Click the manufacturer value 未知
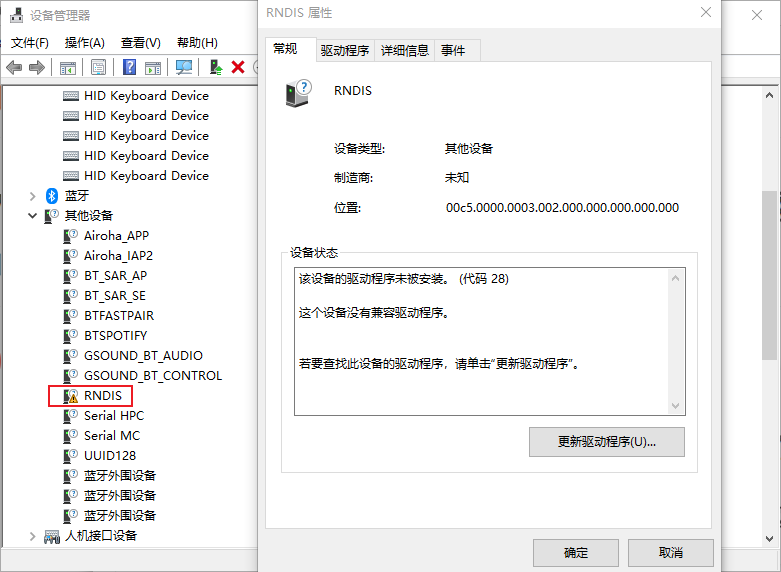 [x=457, y=177]
